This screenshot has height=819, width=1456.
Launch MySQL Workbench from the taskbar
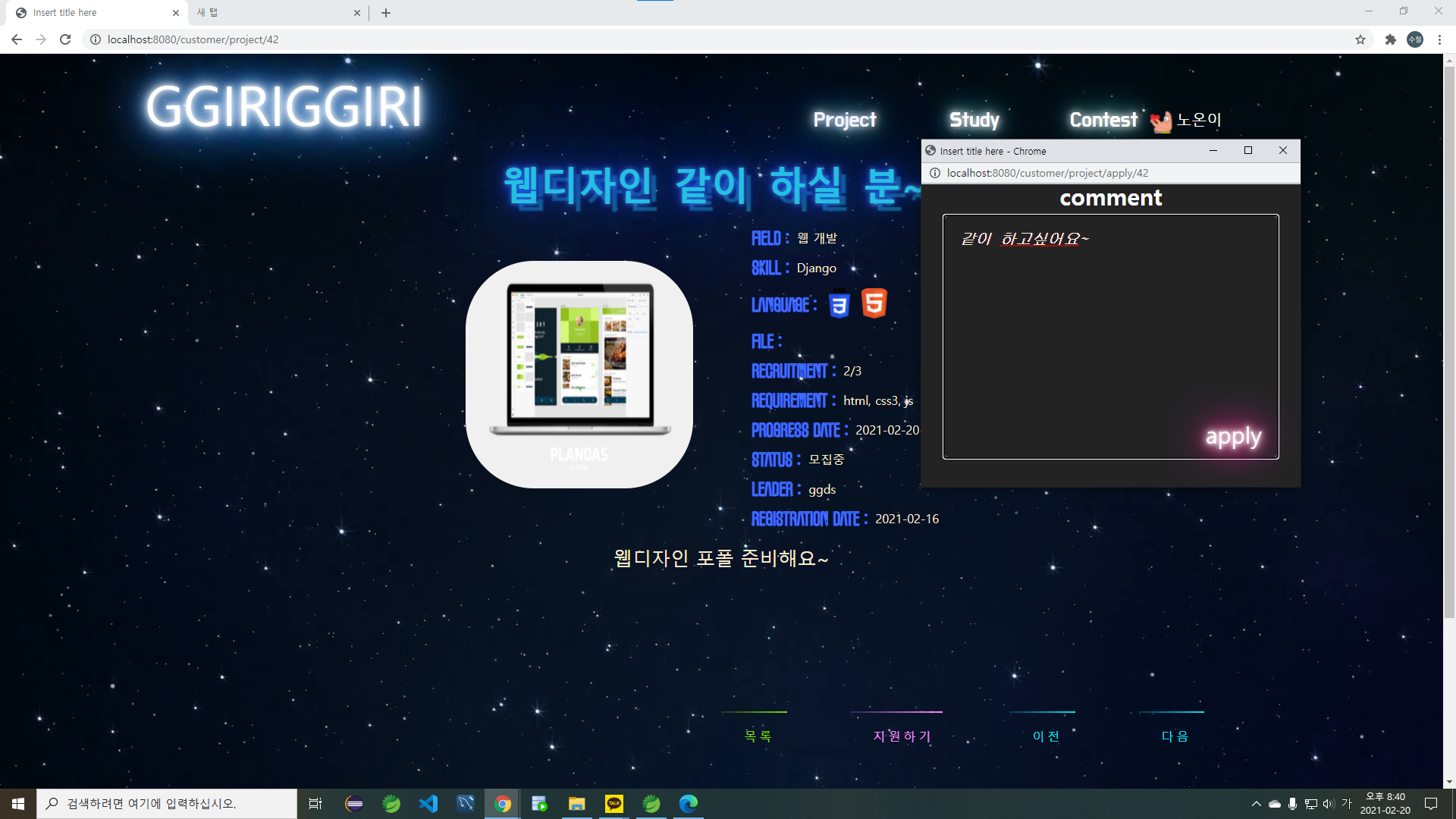466,804
